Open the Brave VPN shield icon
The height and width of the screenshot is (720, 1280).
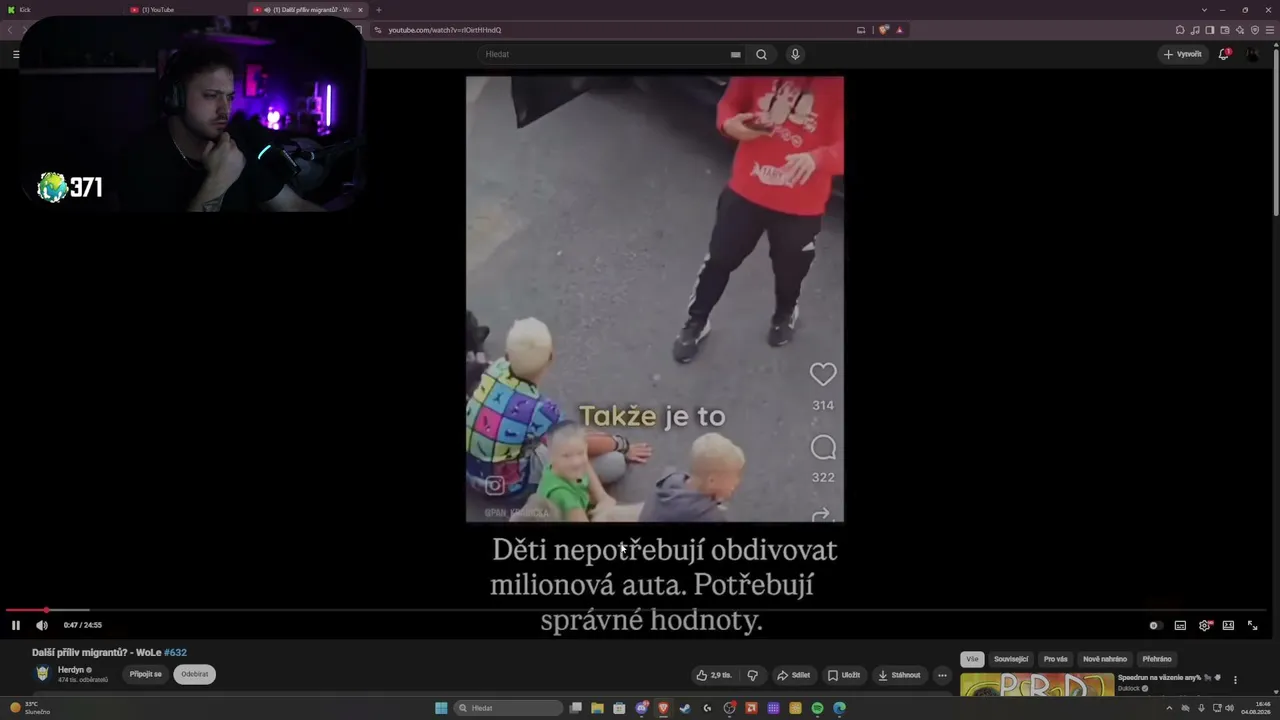1255,30
